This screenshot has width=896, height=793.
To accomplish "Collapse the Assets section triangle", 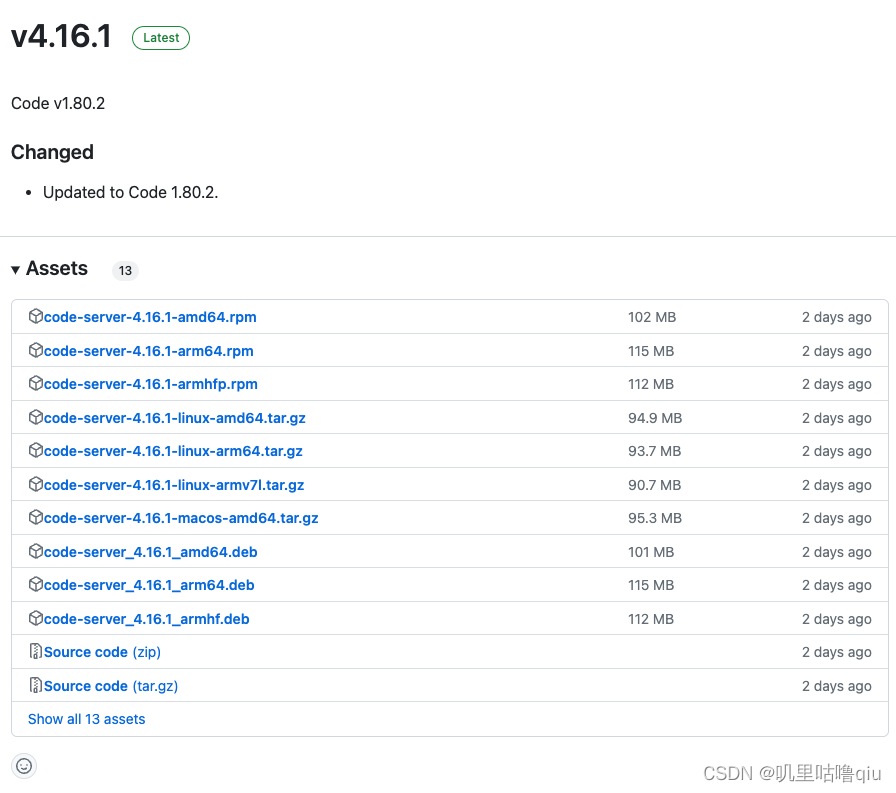I will pos(15,270).
